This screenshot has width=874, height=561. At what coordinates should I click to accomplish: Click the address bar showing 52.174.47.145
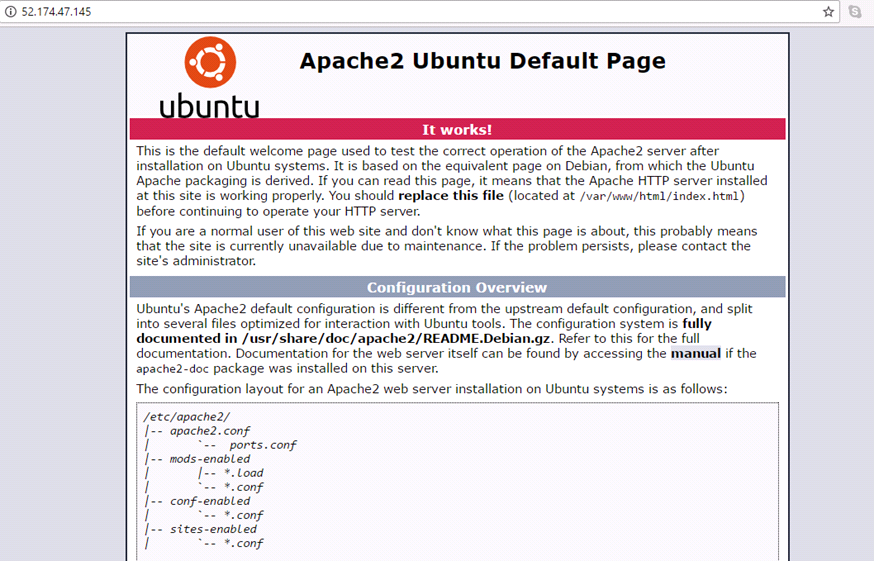(418, 11)
